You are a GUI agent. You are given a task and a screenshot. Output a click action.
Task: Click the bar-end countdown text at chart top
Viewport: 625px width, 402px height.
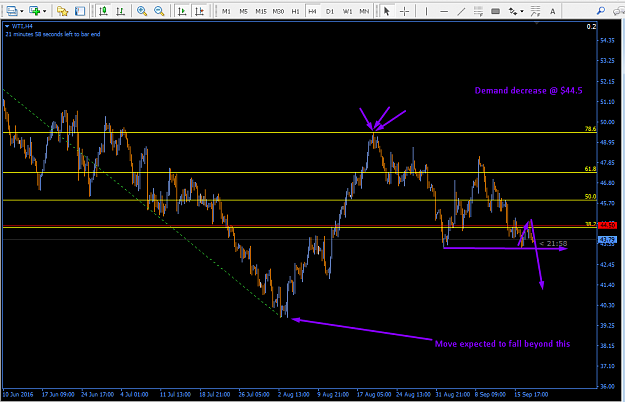pyautogui.click(x=53, y=34)
